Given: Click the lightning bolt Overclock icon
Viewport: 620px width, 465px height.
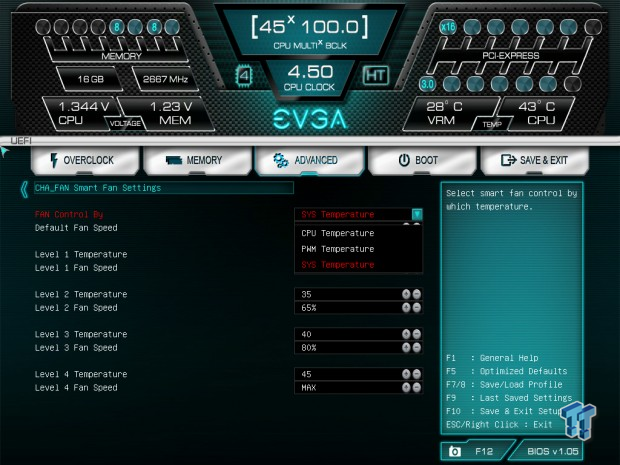Looking at the screenshot, I should 54,161.
